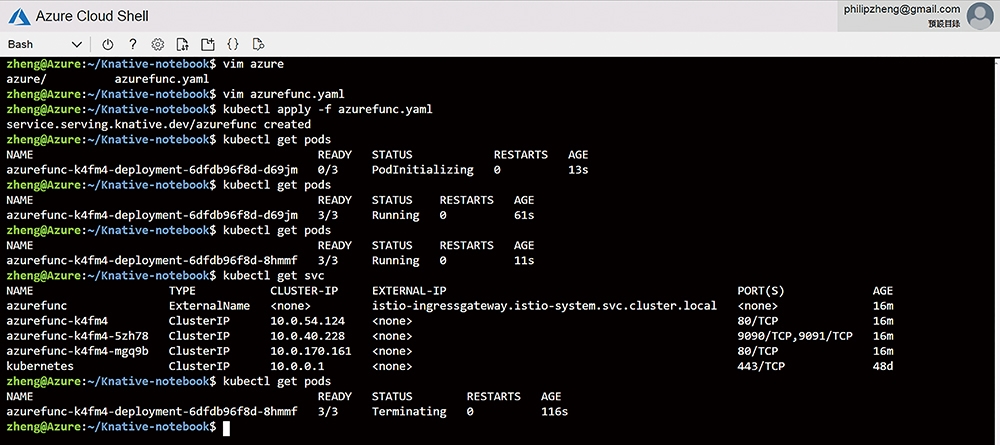
Task: Click 'service.serving.knative.dev/azurefunc created' output line
Action: tap(158, 124)
